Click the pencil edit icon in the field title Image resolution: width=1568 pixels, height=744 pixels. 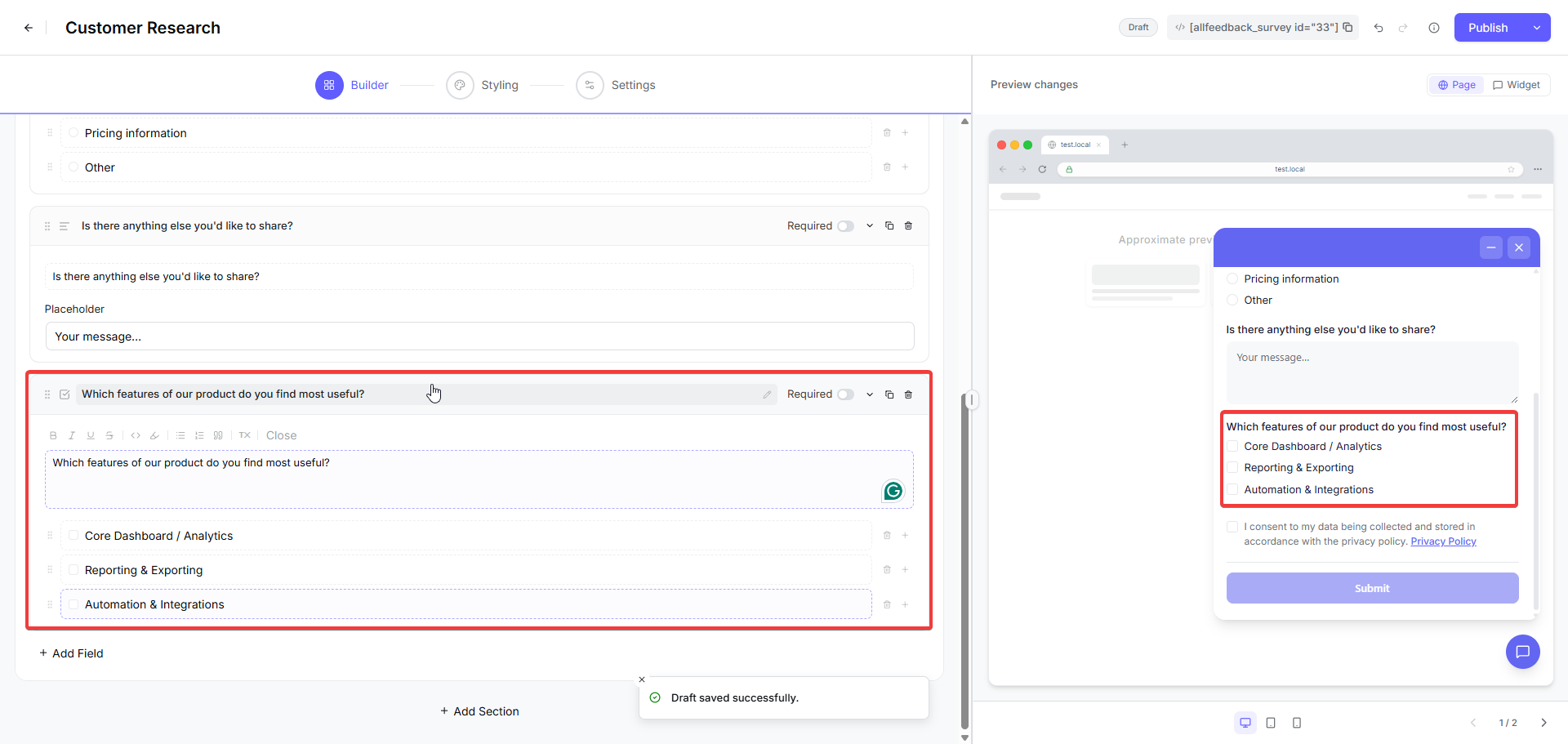point(767,394)
